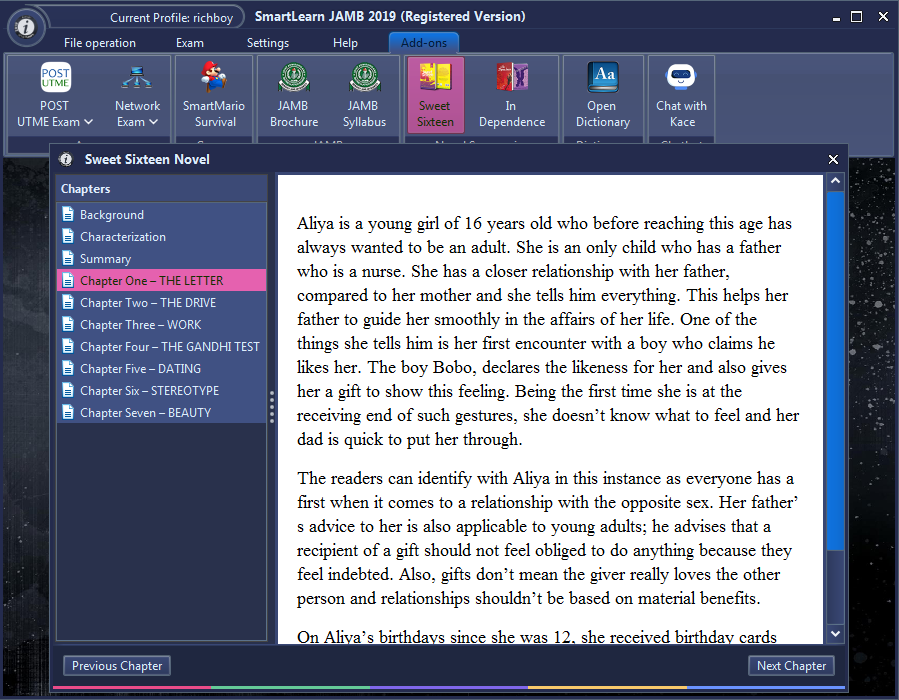This screenshot has width=899, height=700.
Task: Open the Dictionary tool
Action: click(x=603, y=96)
